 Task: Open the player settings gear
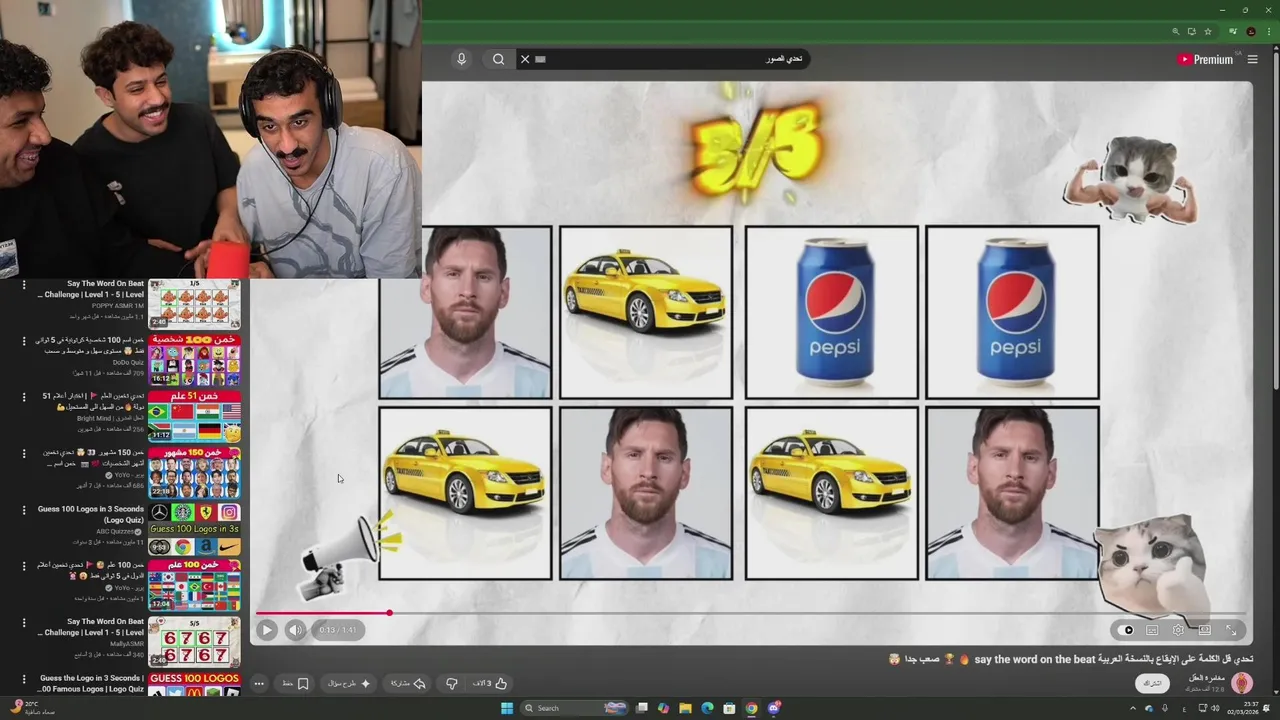1178,630
